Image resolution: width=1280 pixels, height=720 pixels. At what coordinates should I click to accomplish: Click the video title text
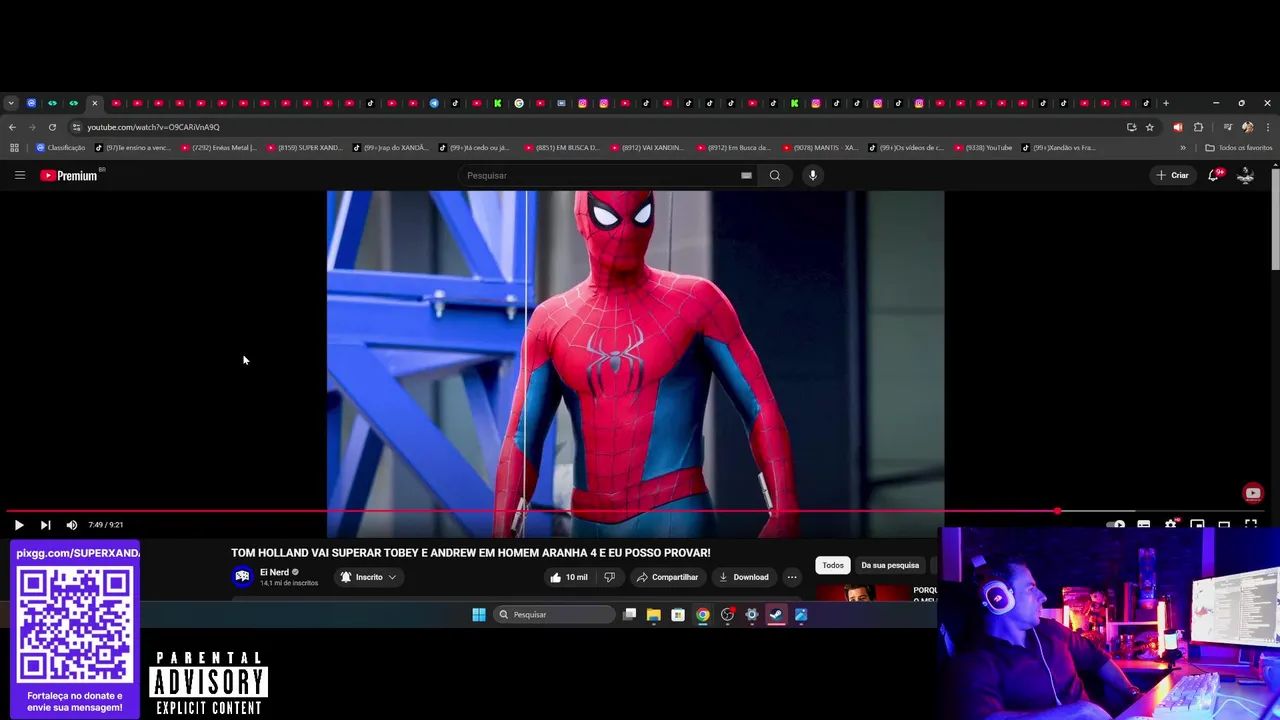[471, 553]
